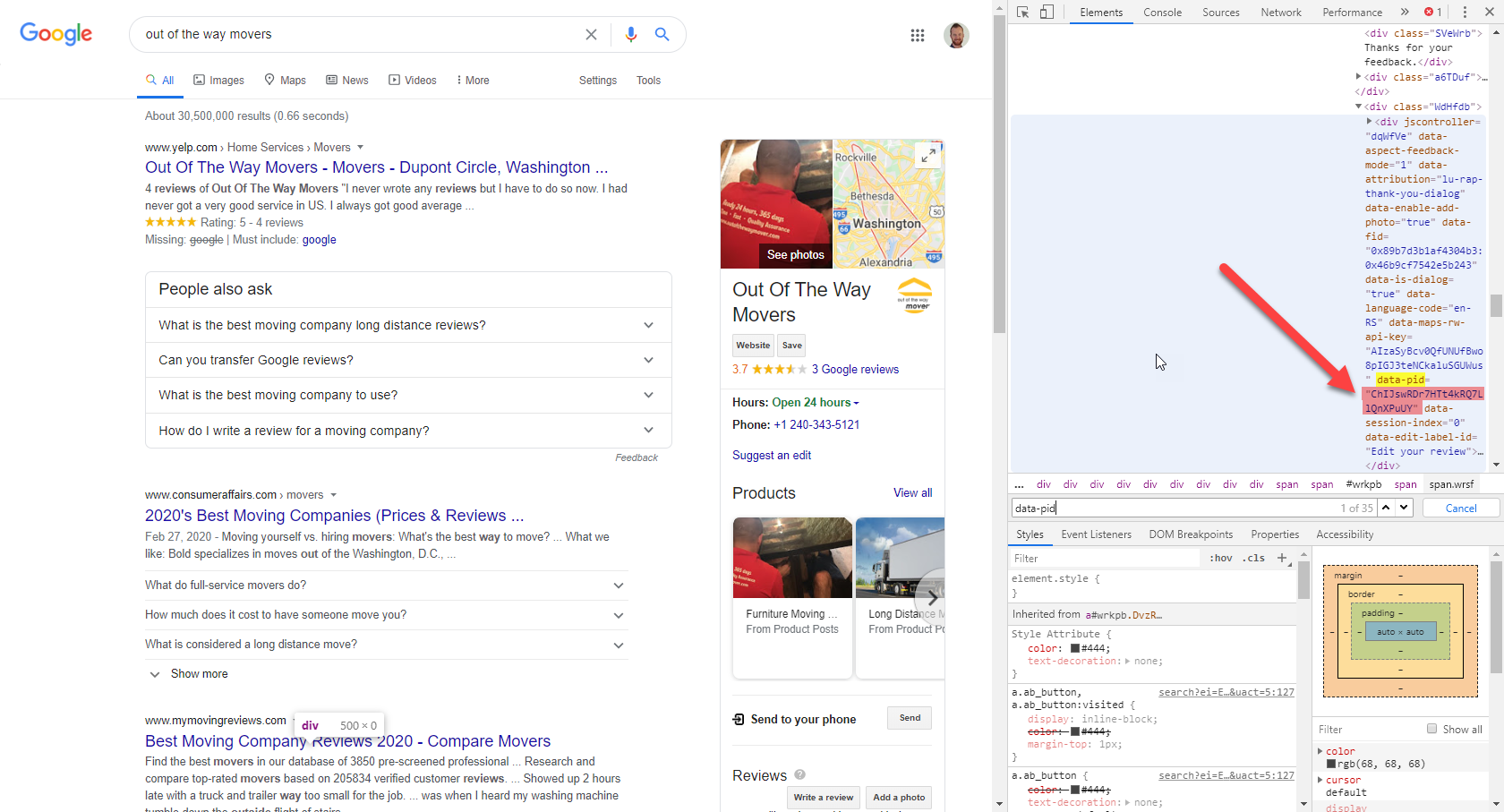Image resolution: width=1504 pixels, height=812 pixels.
Task: Expand "What is the best moving company long distance reviews?"
Action: pos(408,325)
